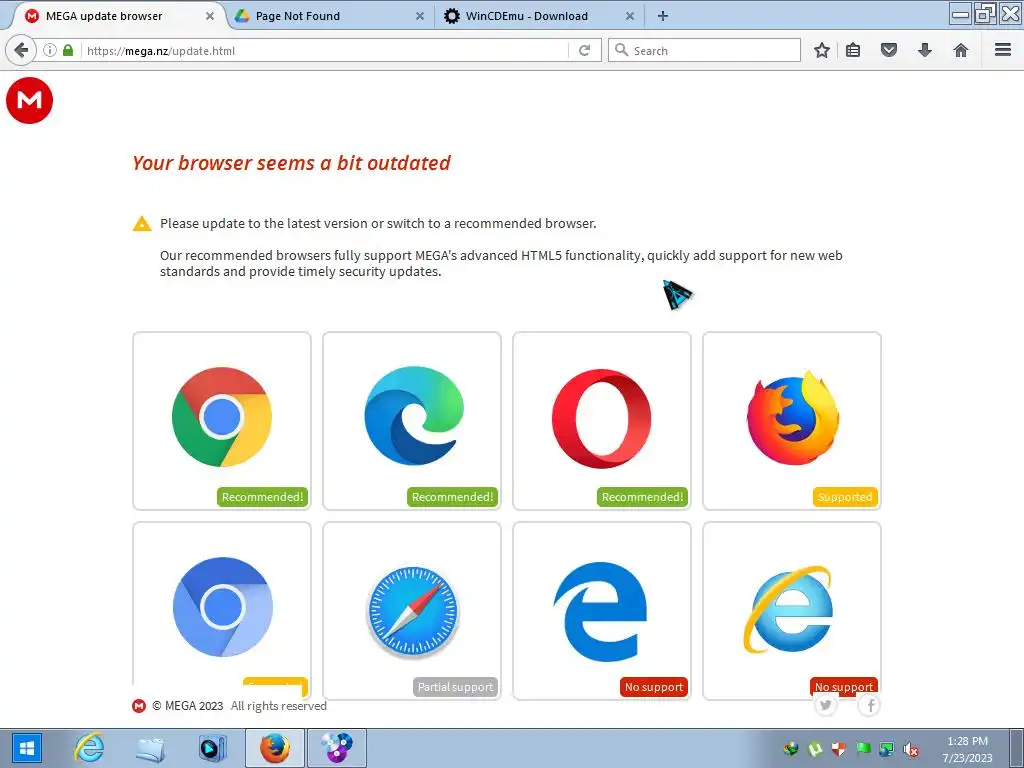Click the legacy Edge browser card

pos(602,611)
